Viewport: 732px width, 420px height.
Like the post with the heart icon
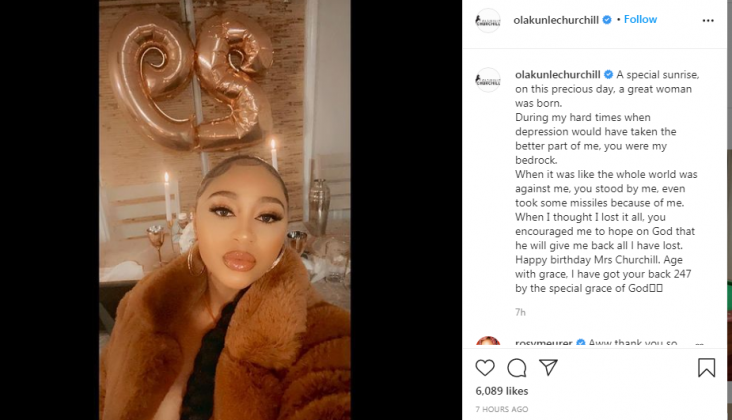(x=485, y=368)
